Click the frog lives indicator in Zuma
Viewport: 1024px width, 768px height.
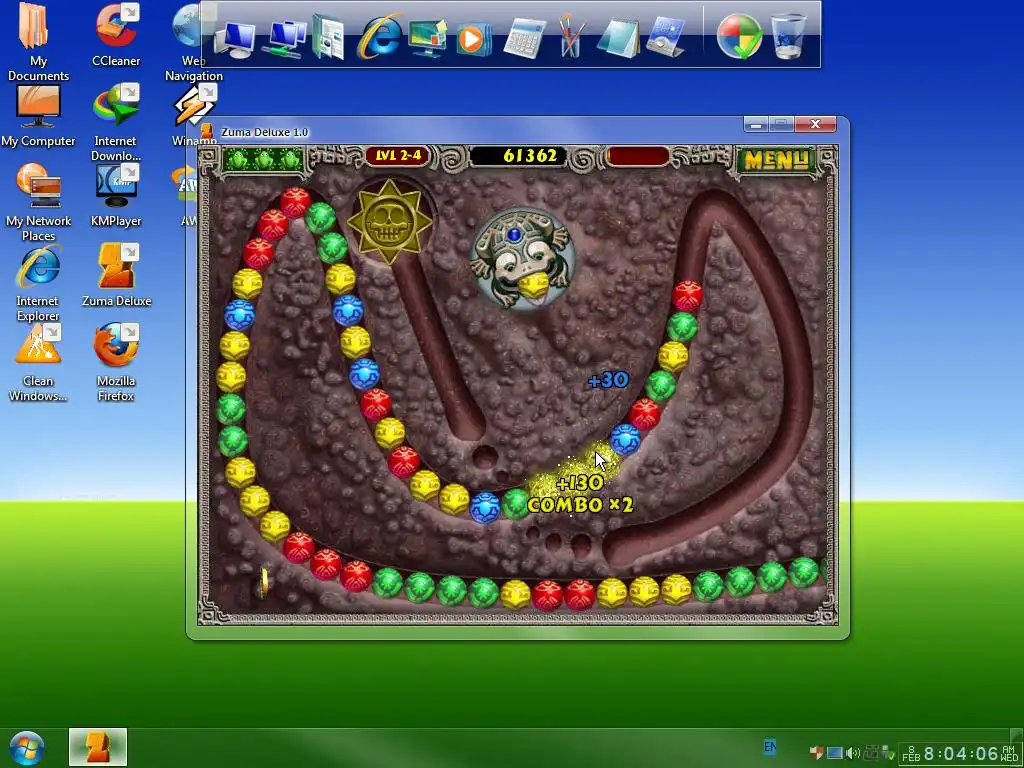tap(264, 159)
